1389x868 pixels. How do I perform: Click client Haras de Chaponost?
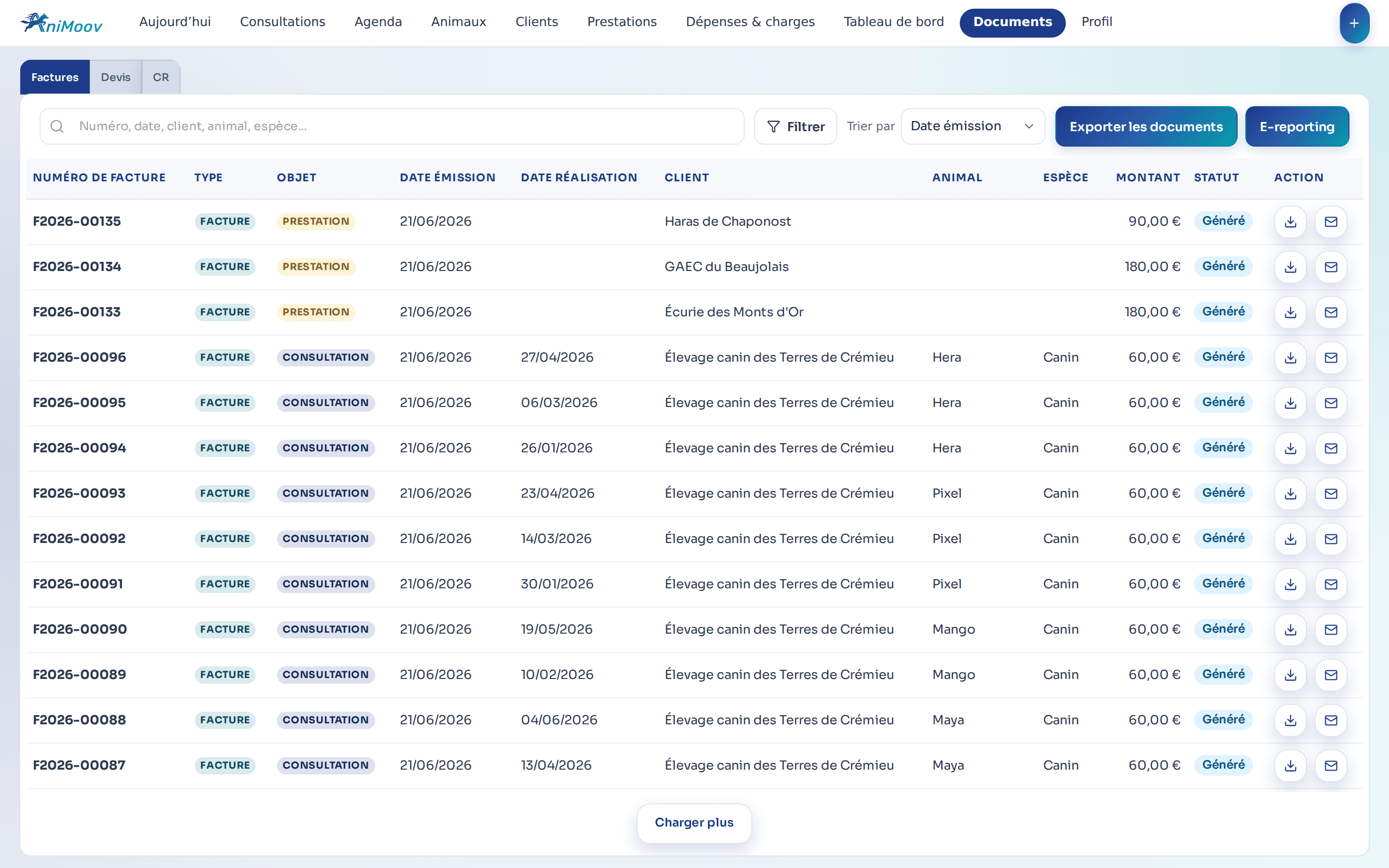click(728, 222)
